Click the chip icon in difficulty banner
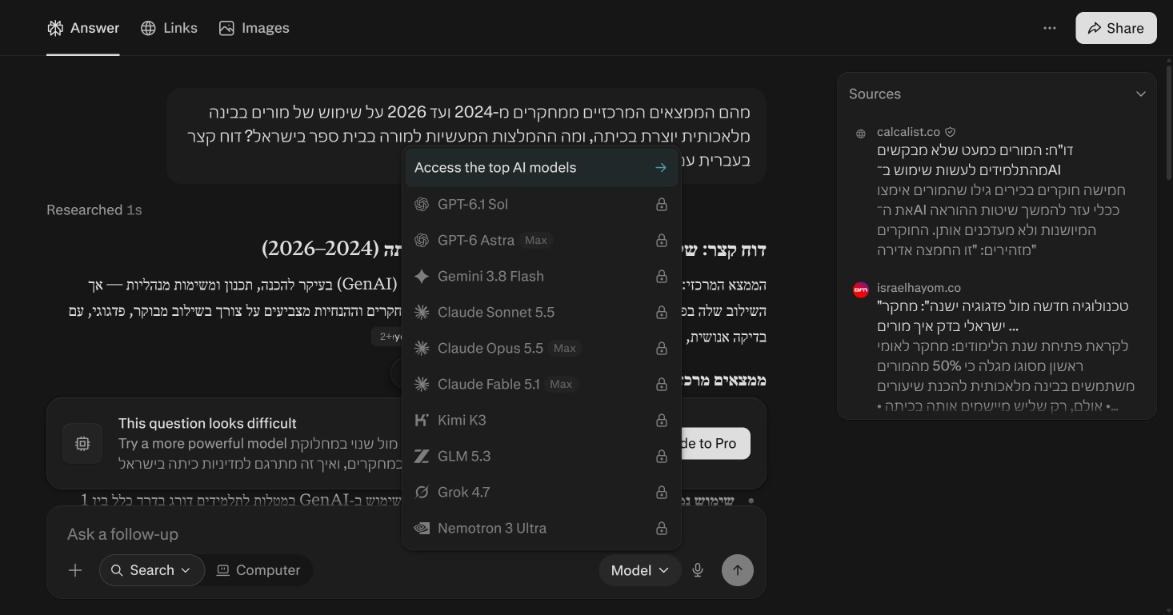 82,444
